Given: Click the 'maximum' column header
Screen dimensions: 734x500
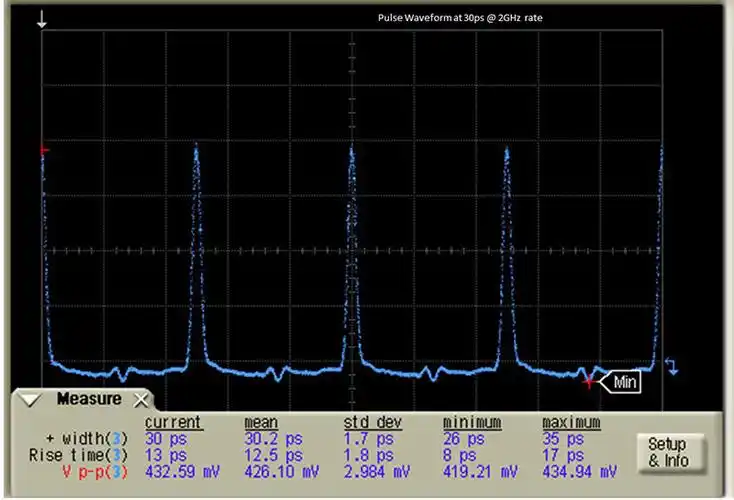Looking at the screenshot, I should coord(571,422).
